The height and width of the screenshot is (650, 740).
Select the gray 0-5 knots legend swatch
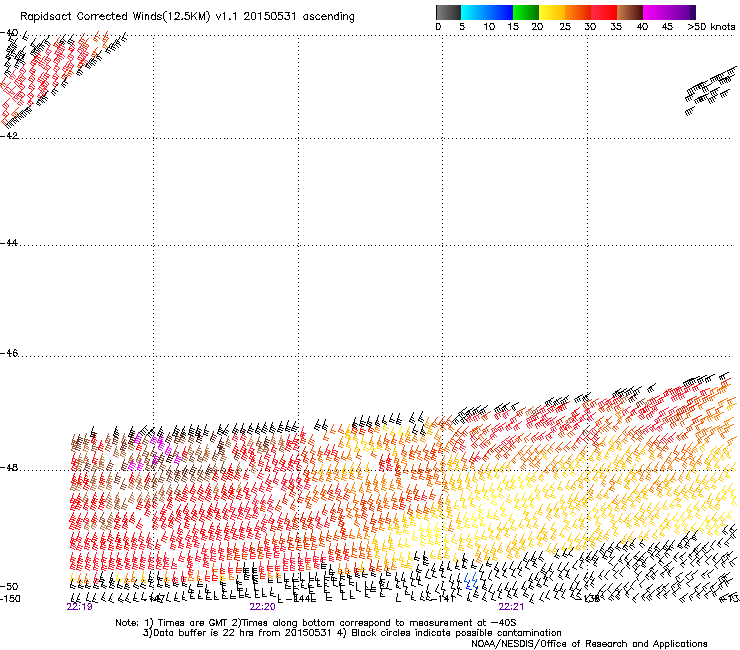[x=448, y=12]
